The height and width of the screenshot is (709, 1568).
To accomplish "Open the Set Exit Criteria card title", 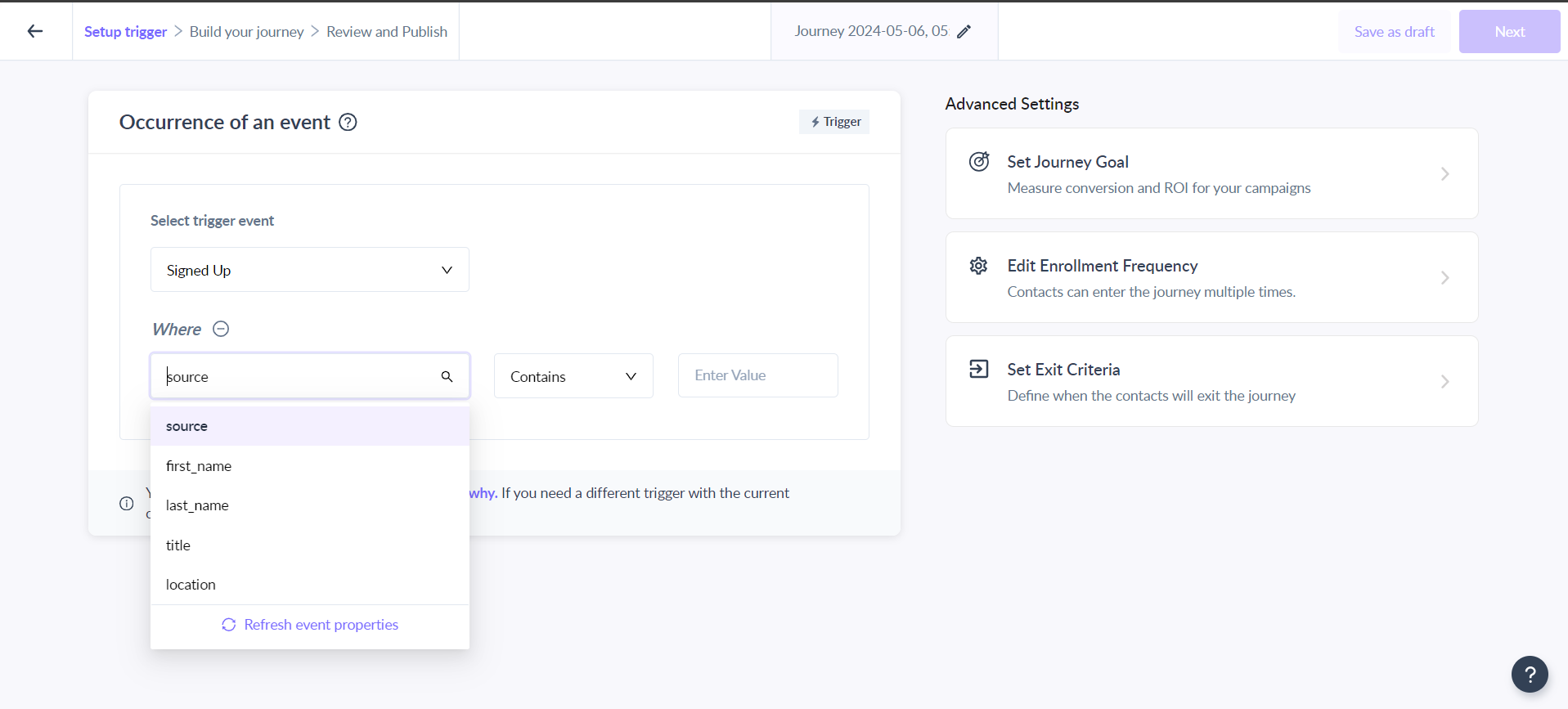I will click(x=1063, y=370).
